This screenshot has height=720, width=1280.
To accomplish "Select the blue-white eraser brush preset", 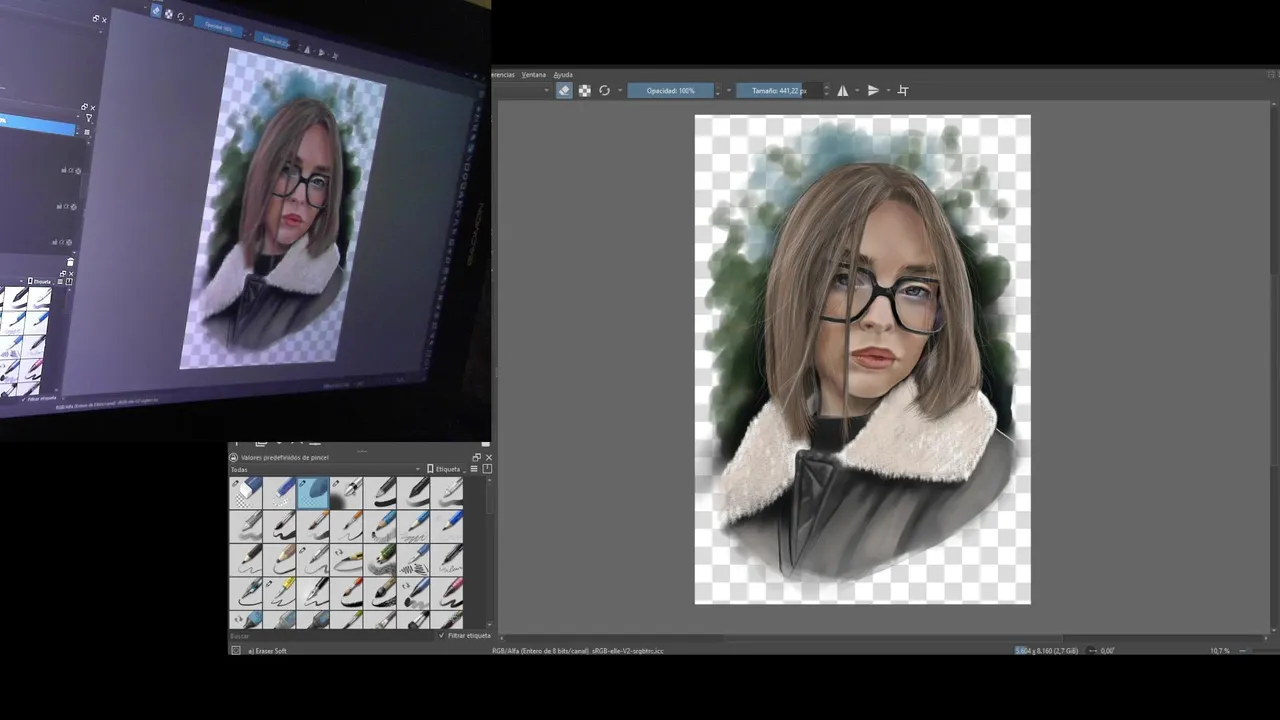I will point(245,492).
